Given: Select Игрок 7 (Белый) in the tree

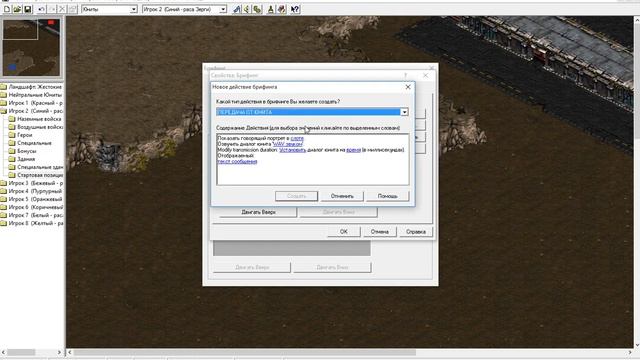Looking at the screenshot, I should tap(36, 215).
